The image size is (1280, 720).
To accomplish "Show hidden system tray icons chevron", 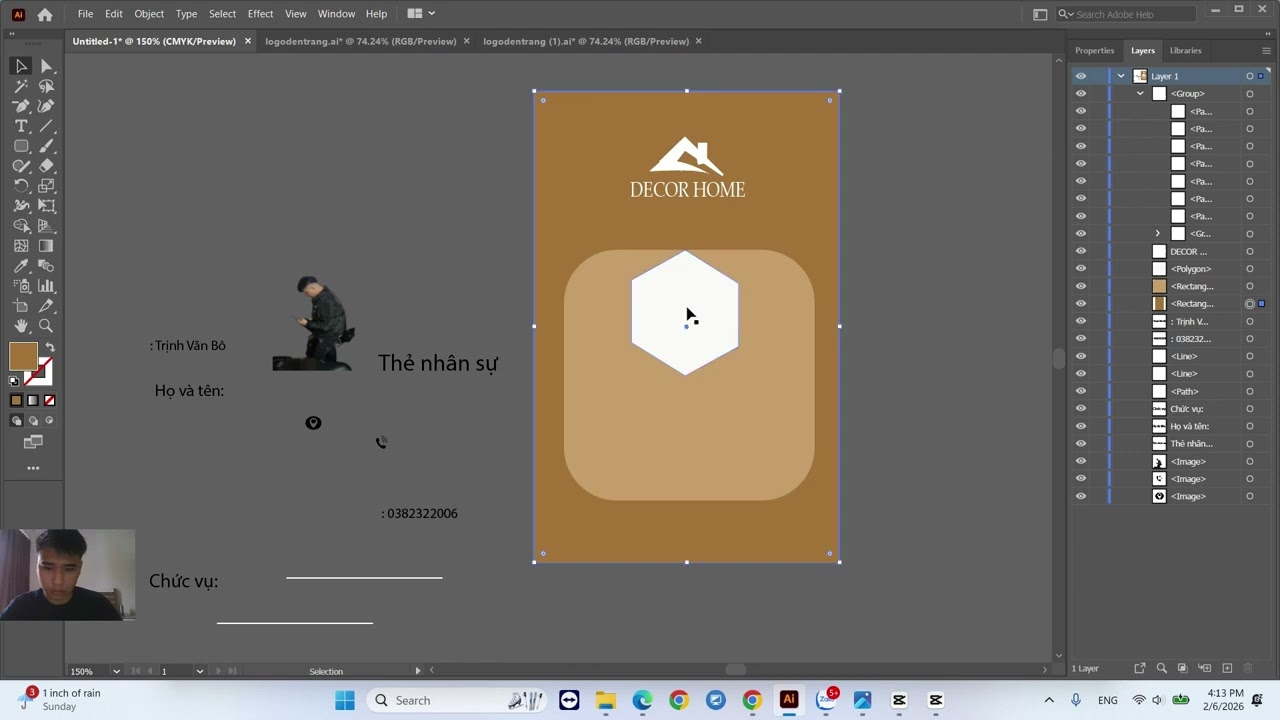I will pos(1049,700).
